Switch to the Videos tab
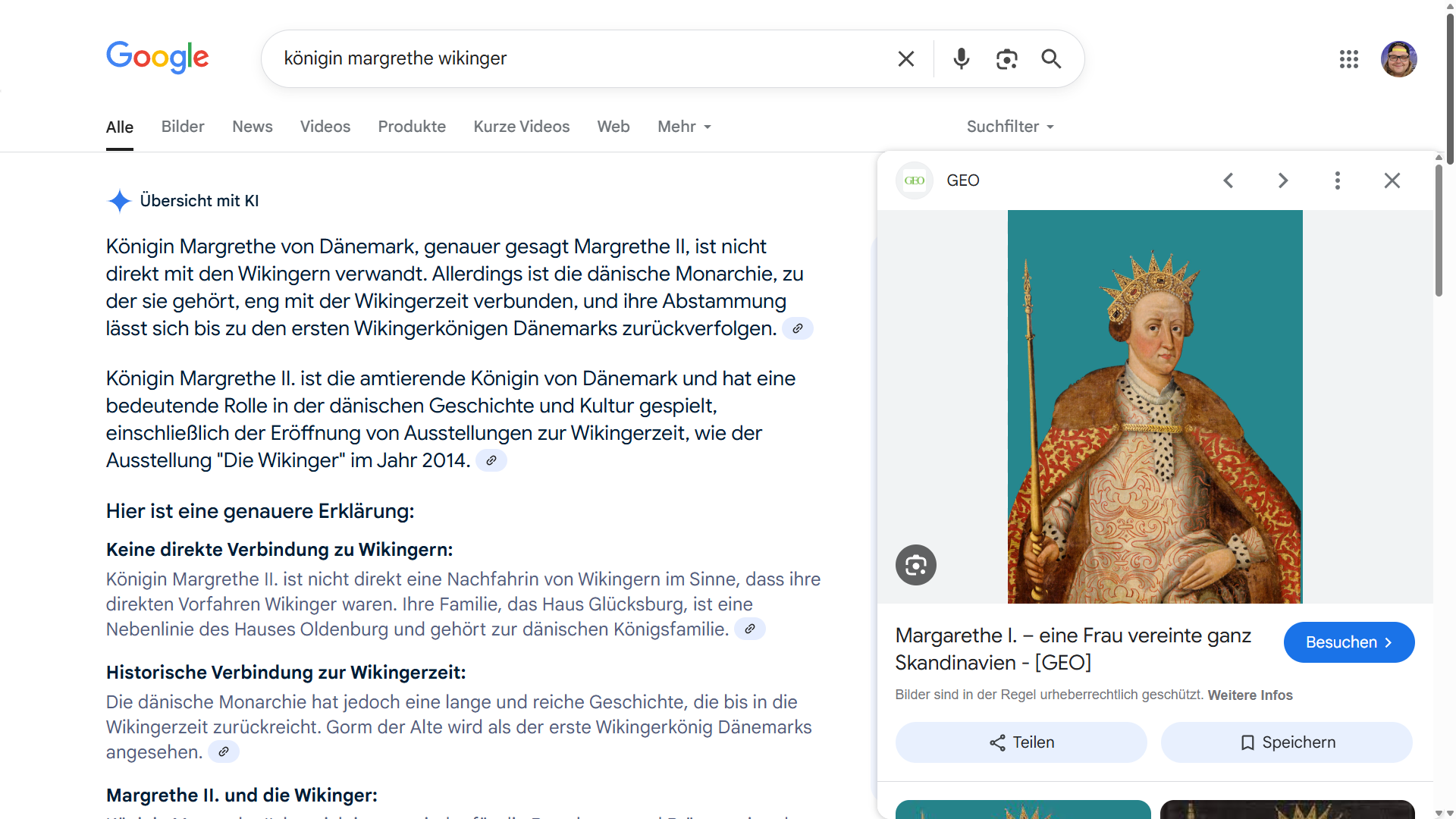Image resolution: width=1456 pixels, height=819 pixels. click(325, 127)
